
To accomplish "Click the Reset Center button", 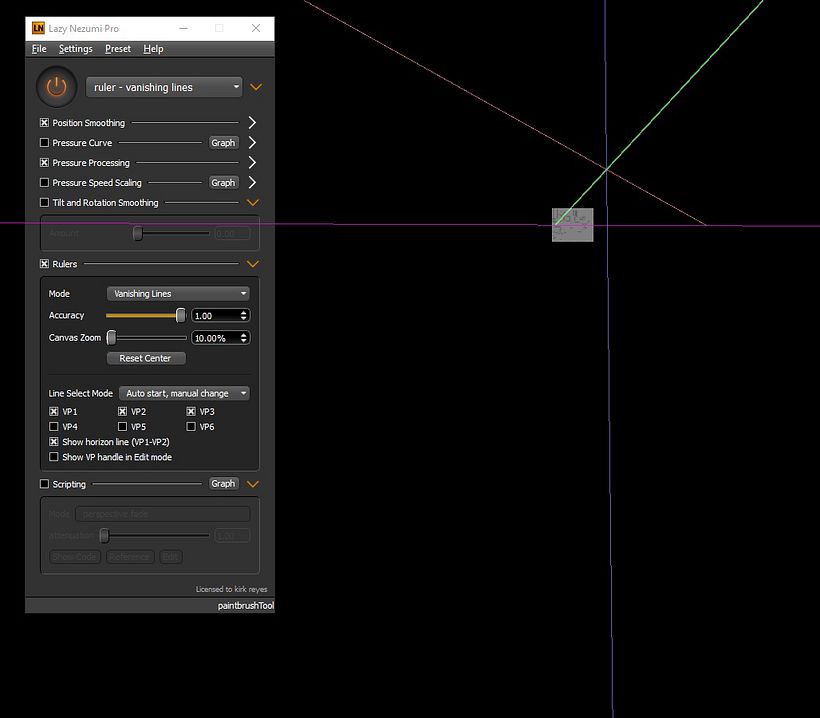I will coord(146,358).
